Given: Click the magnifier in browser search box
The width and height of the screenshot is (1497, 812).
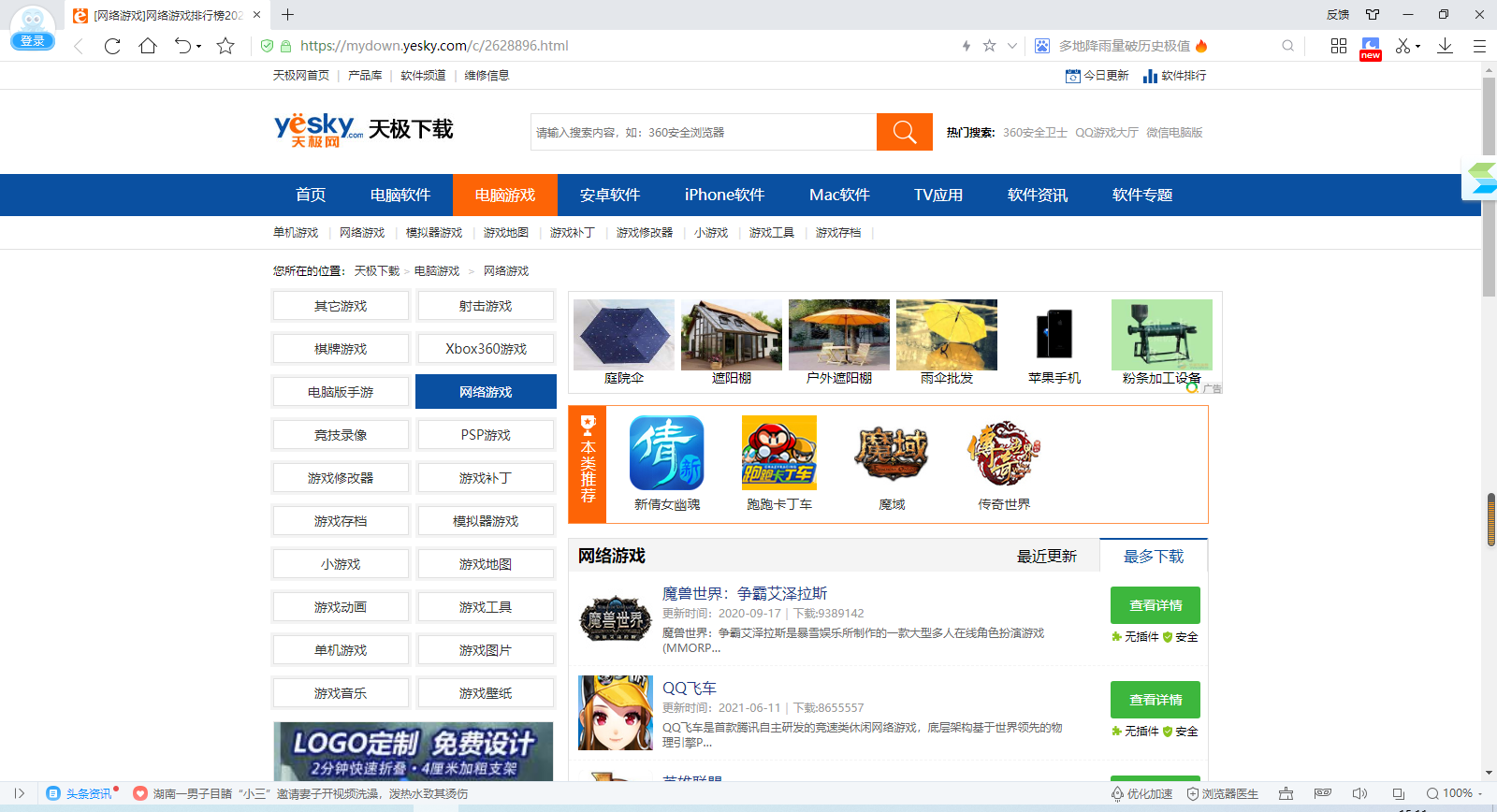Looking at the screenshot, I should (1288, 46).
